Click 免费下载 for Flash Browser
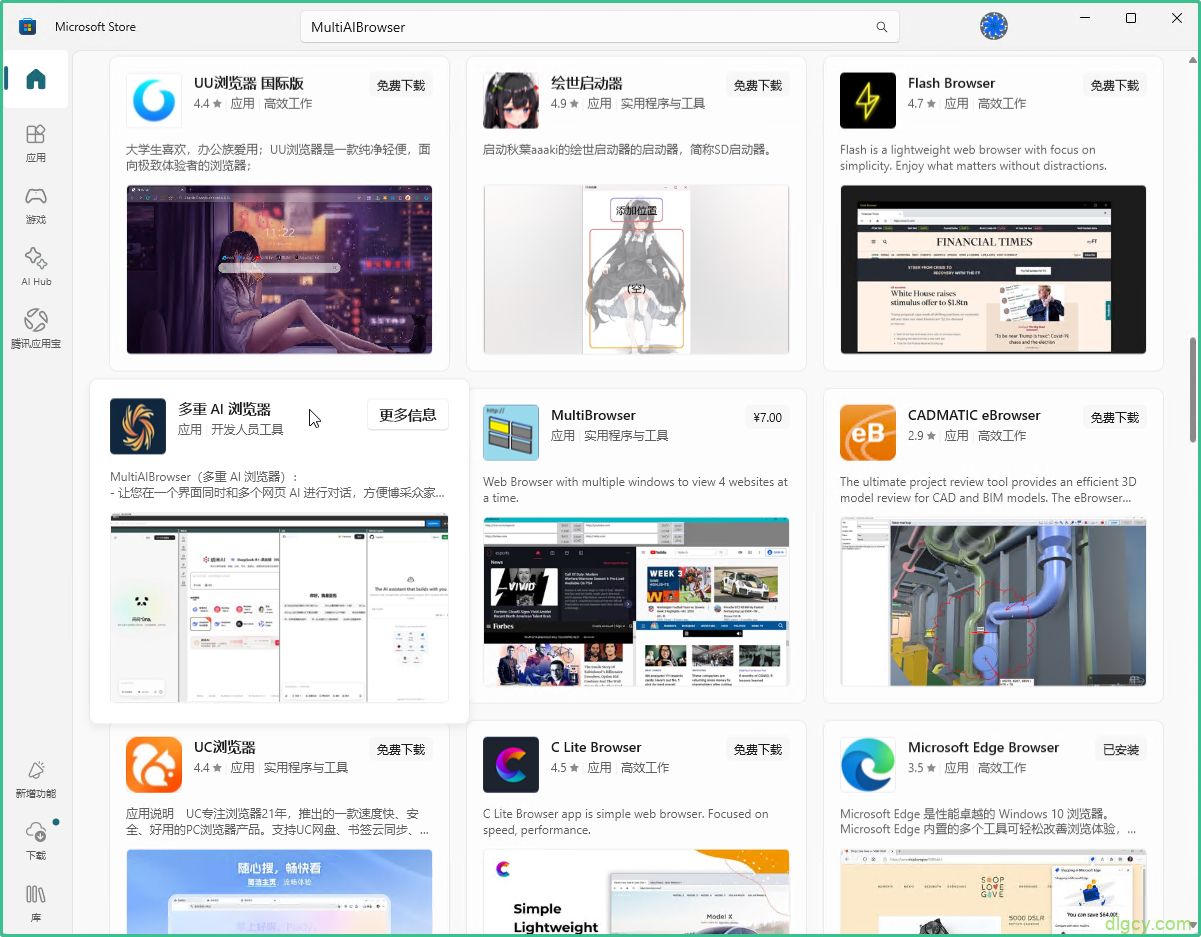Viewport: 1201px width, 937px height. [x=1114, y=85]
